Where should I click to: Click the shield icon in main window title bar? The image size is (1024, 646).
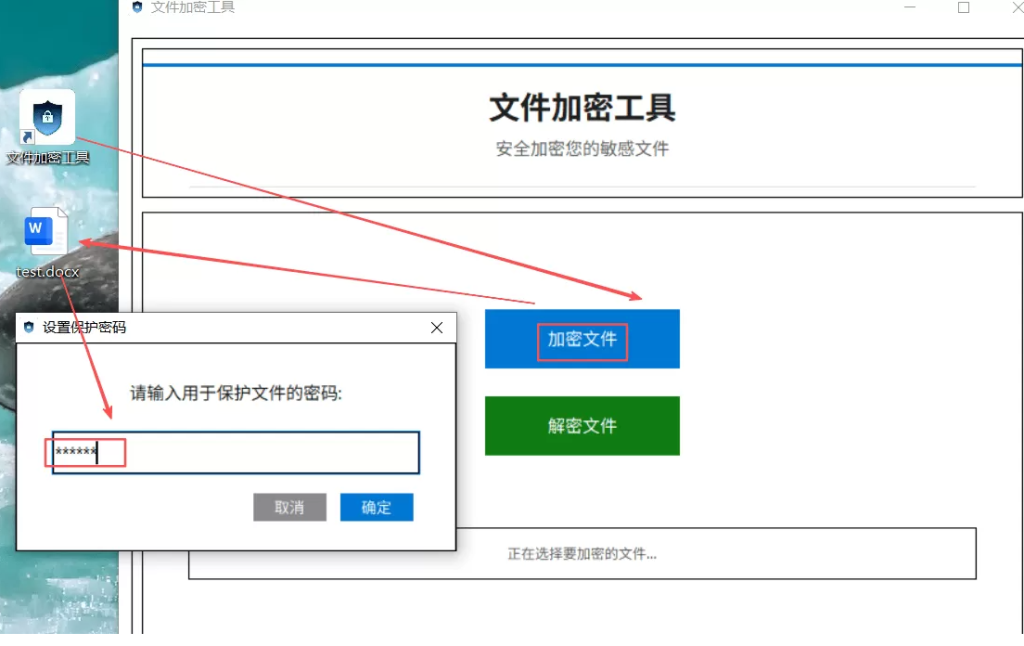137,7
